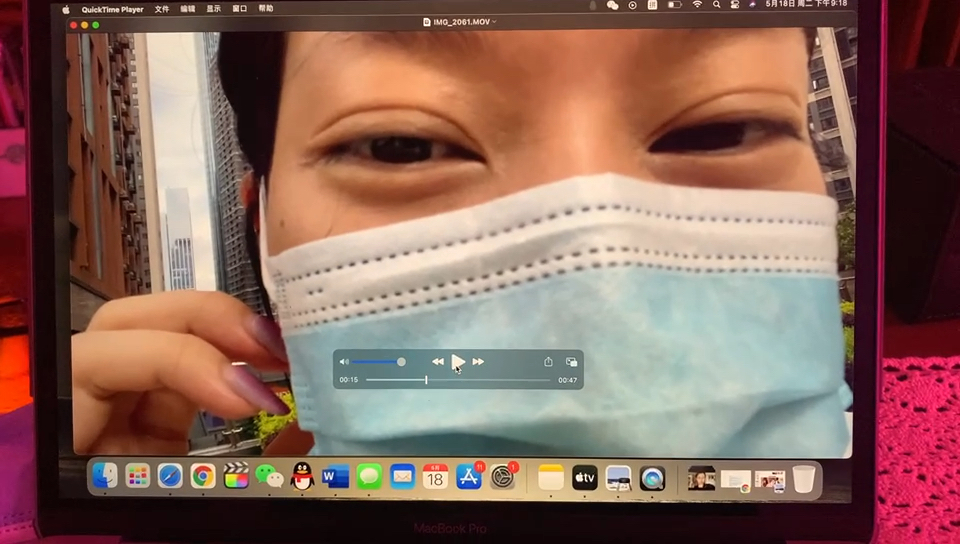Open Final Cut Pro from the dock

[236, 477]
